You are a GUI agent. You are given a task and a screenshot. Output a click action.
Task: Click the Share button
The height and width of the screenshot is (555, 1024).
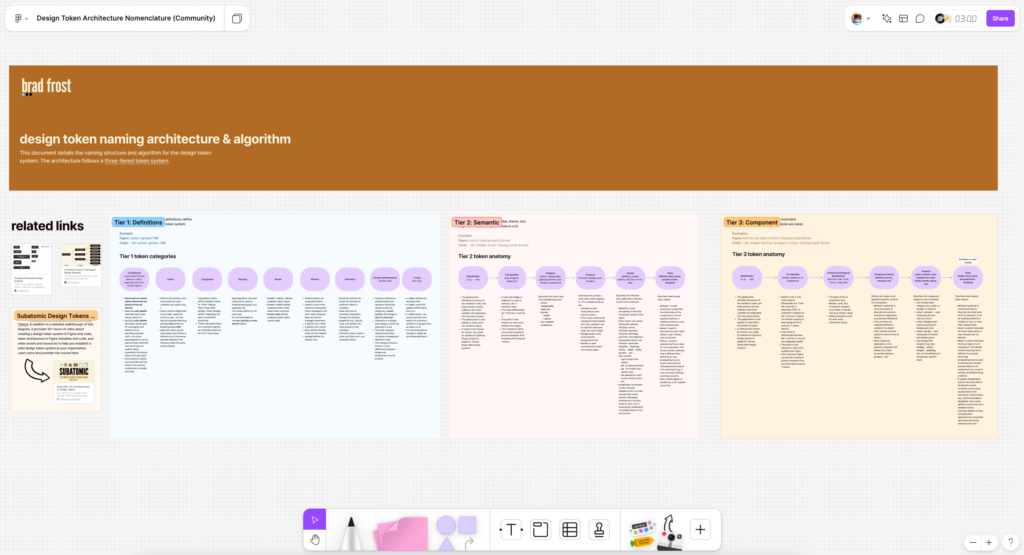click(x=999, y=18)
